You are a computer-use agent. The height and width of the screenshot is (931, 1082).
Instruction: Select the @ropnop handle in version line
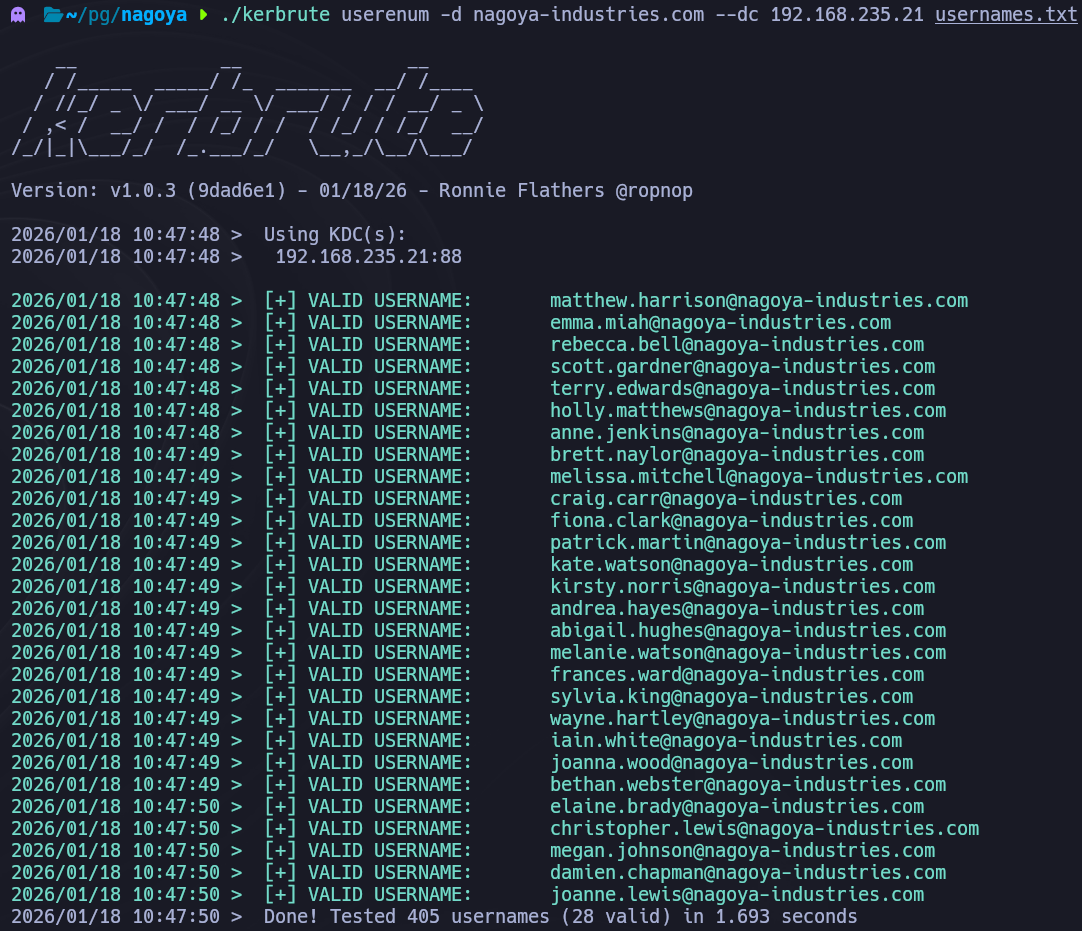point(654,190)
